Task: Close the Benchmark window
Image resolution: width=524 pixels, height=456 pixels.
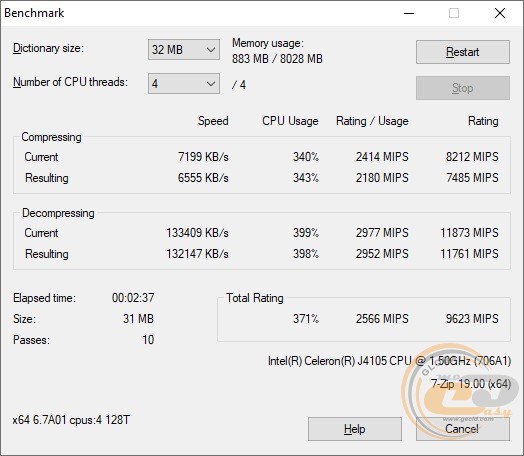Action: tap(500, 13)
